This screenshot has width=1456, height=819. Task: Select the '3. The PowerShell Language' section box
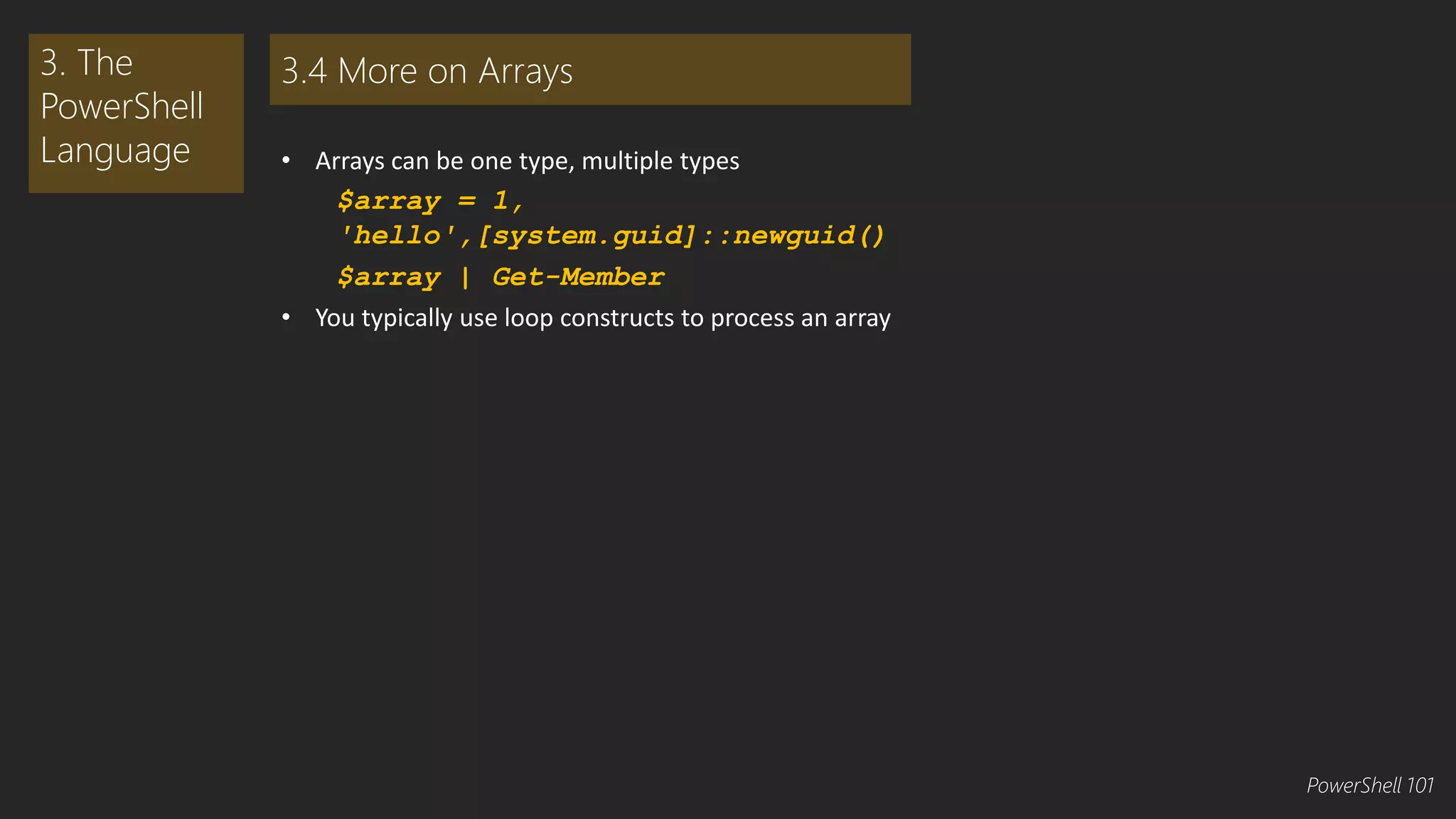click(x=136, y=113)
